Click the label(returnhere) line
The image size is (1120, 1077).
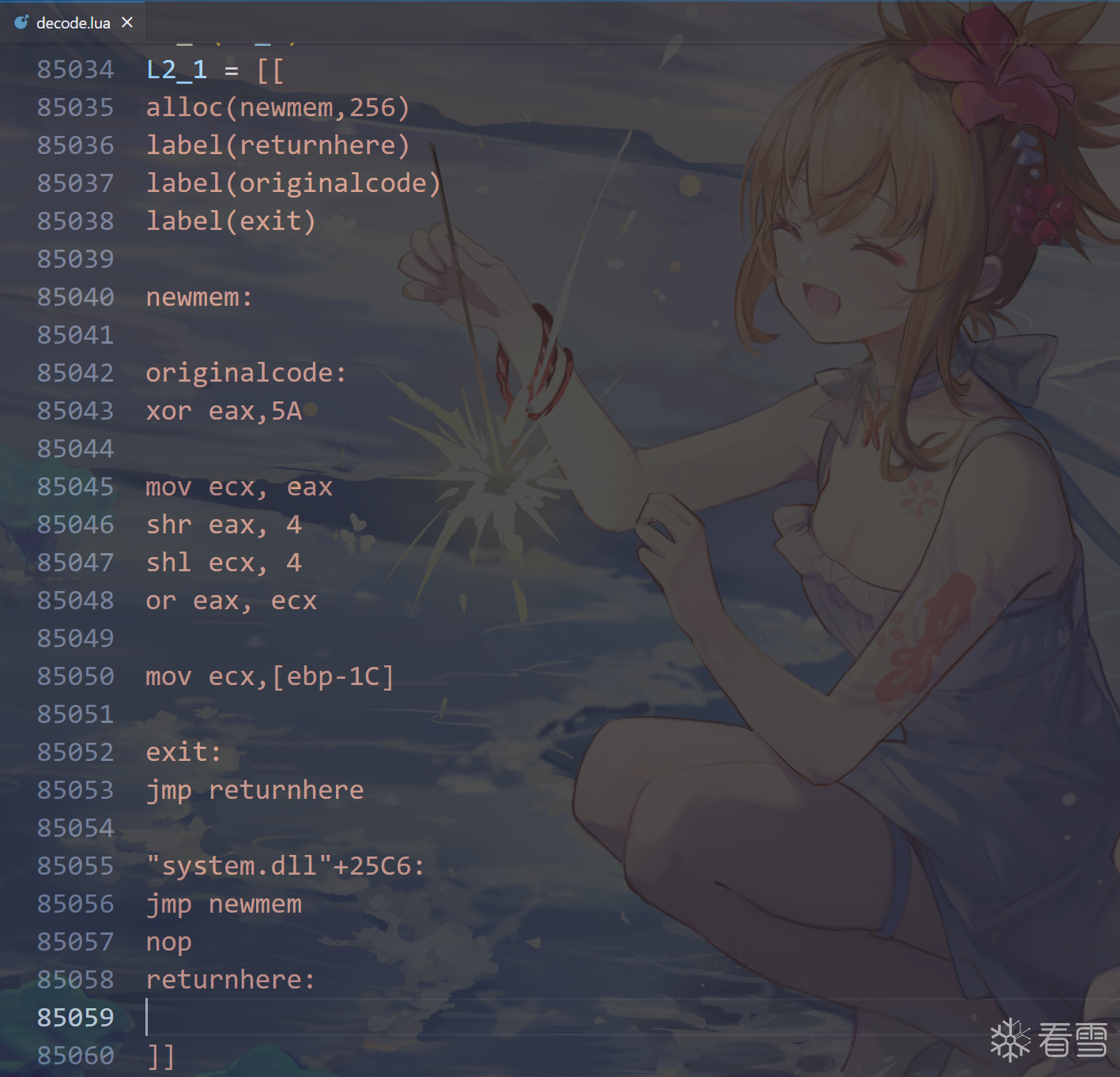point(277,145)
